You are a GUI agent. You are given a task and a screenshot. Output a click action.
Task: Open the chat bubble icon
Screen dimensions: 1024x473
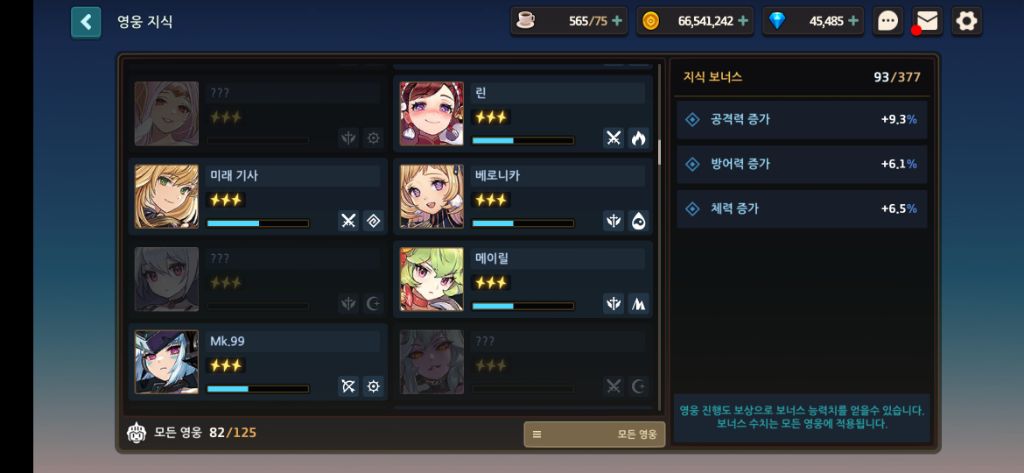tap(888, 22)
